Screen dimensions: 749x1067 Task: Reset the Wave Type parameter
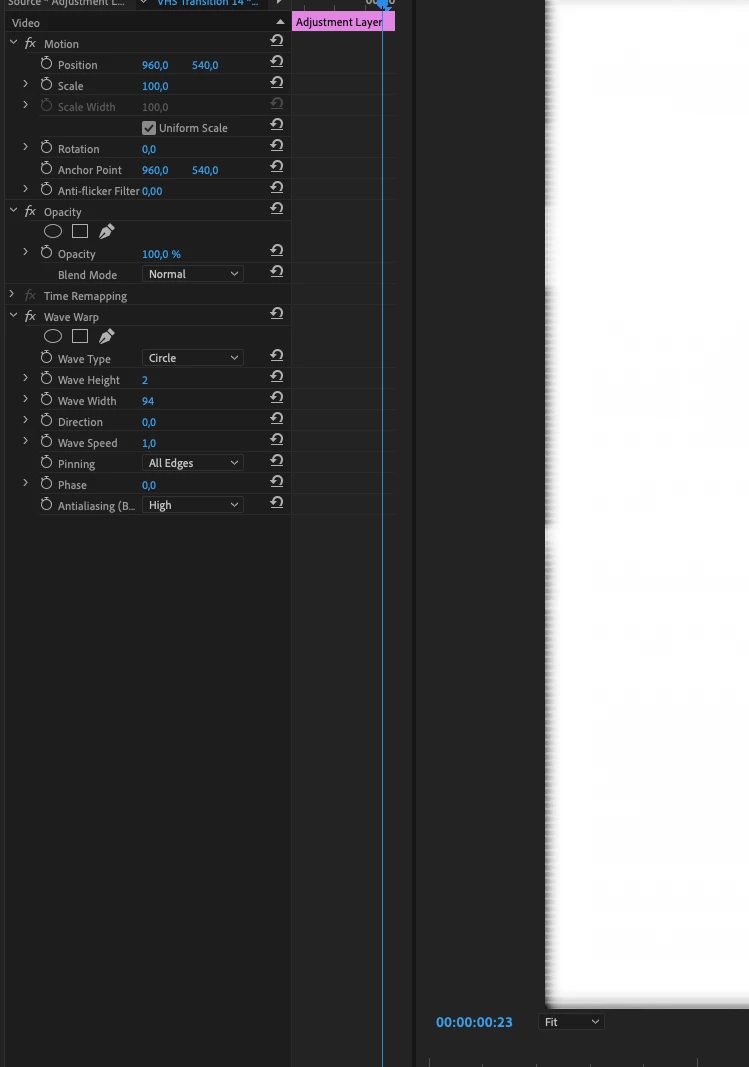(277, 356)
